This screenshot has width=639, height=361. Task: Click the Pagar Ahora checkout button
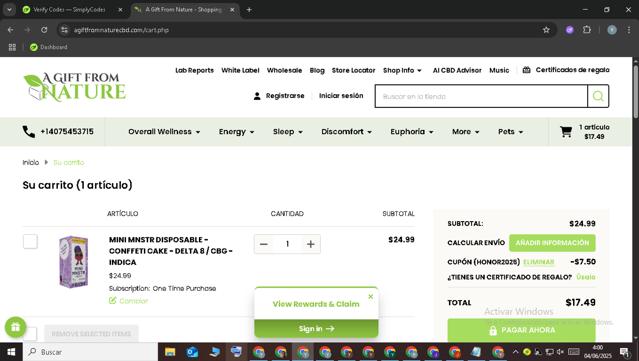pyautogui.click(x=521, y=330)
